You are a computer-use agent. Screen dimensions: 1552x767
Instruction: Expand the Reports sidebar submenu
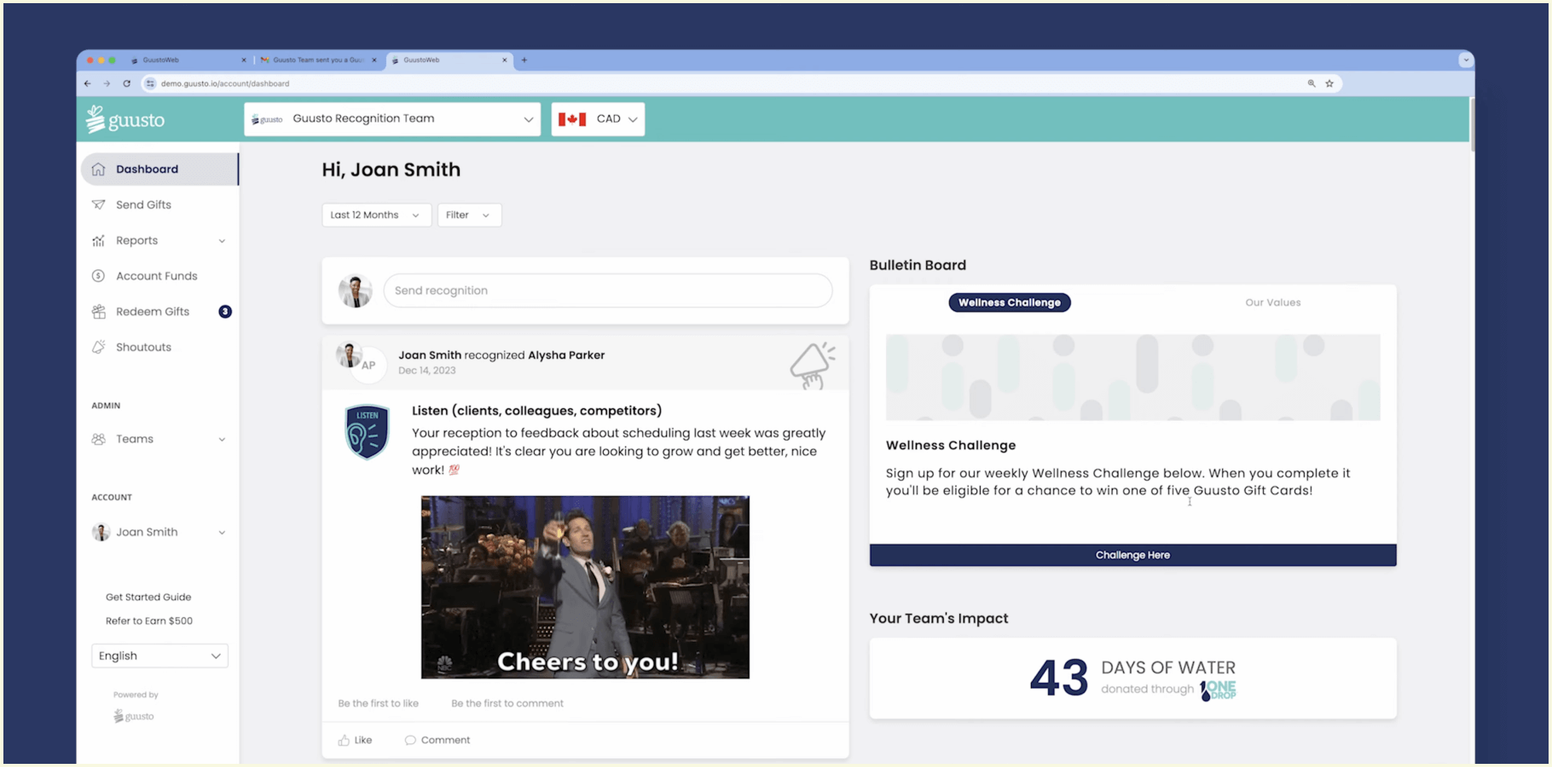[x=160, y=241]
